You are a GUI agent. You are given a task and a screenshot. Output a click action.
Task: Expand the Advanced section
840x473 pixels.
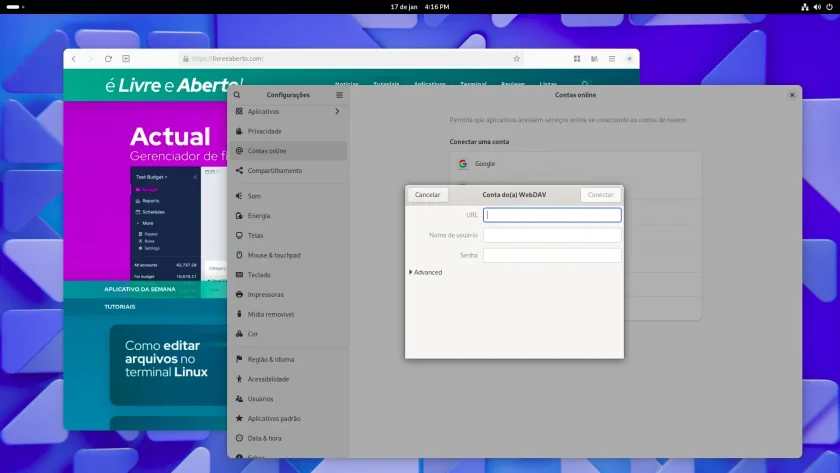[426, 273]
